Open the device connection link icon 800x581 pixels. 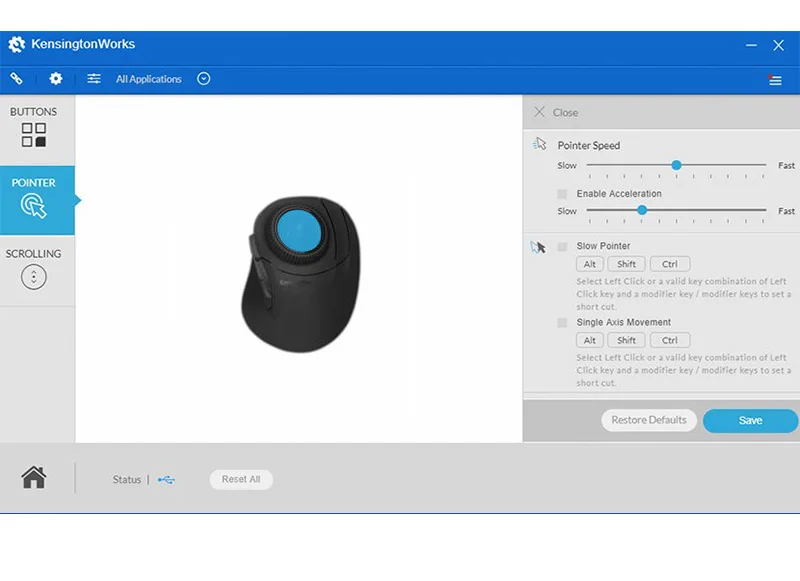[16, 79]
